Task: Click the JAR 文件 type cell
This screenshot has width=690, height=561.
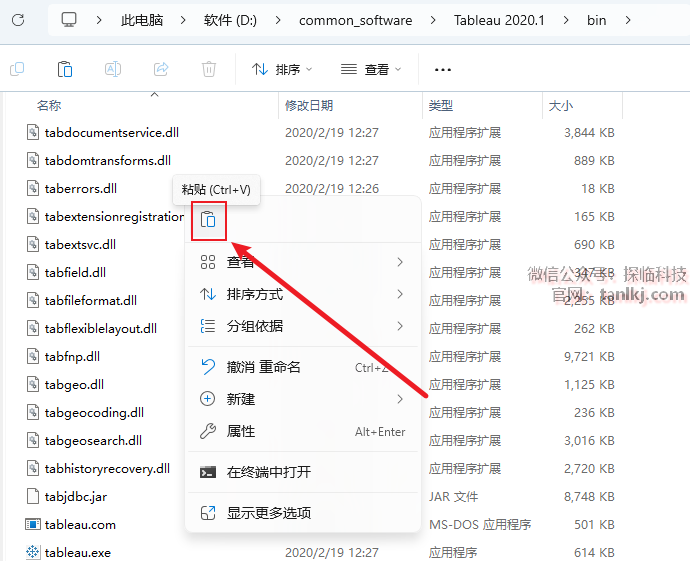Action: [x=453, y=496]
